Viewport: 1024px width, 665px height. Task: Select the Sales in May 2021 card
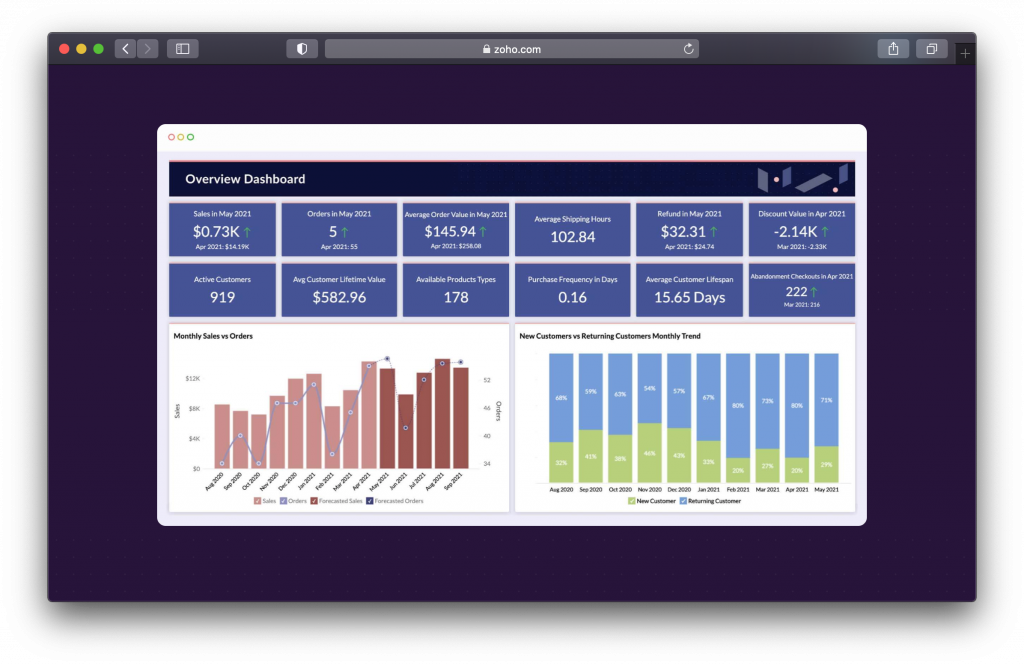pyautogui.click(x=222, y=229)
